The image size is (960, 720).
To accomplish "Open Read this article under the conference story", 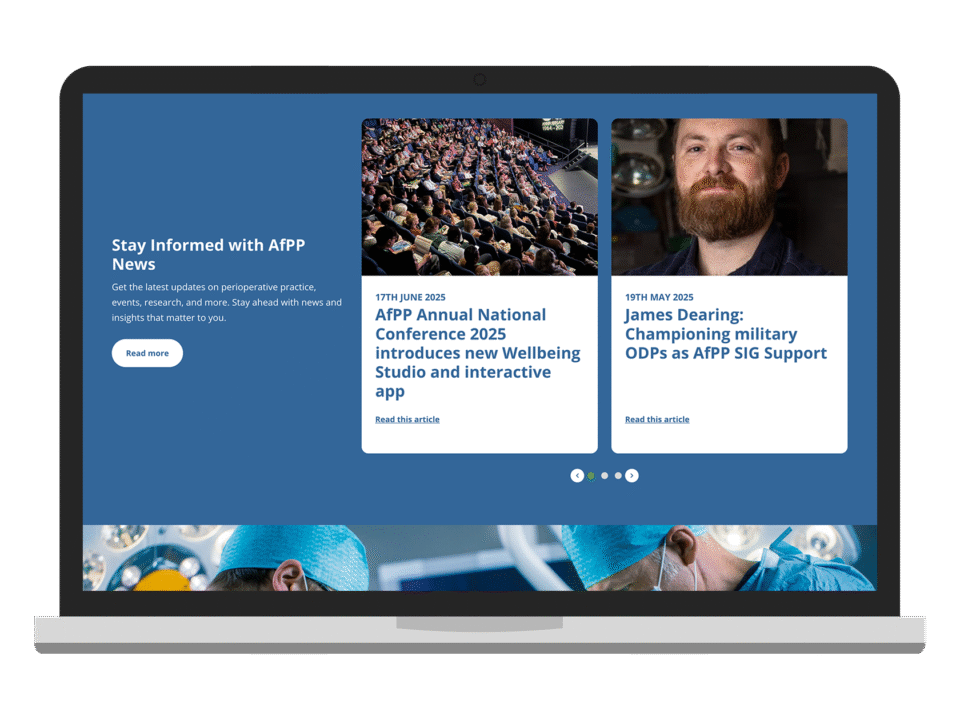I will (407, 419).
